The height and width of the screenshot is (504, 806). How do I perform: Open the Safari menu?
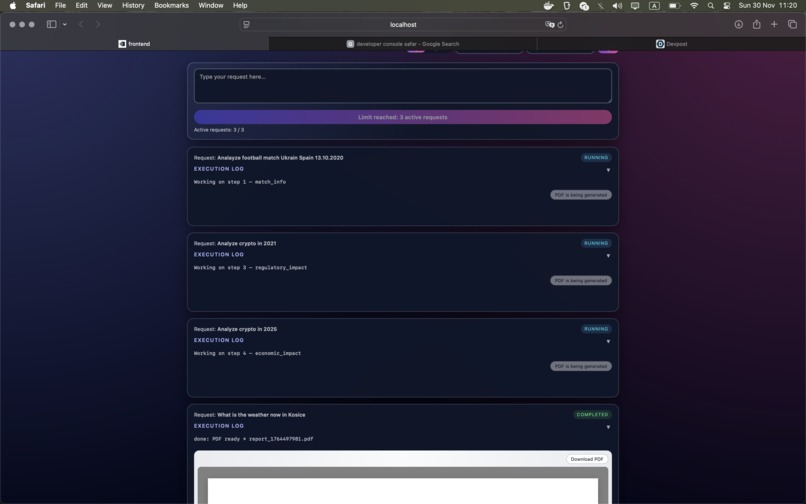tap(35, 6)
